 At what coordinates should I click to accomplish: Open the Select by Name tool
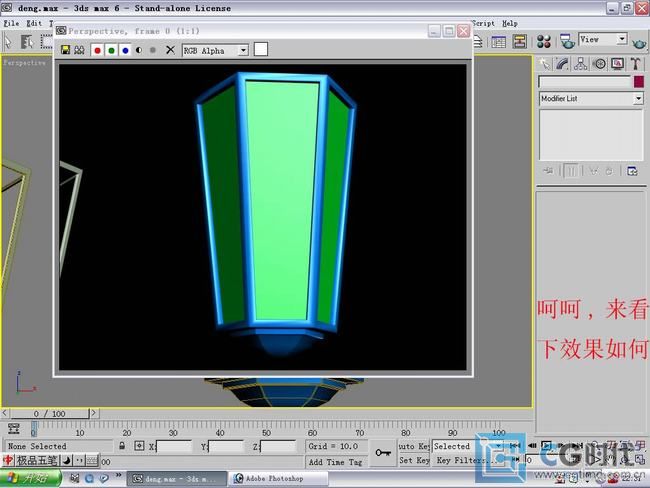[27, 41]
